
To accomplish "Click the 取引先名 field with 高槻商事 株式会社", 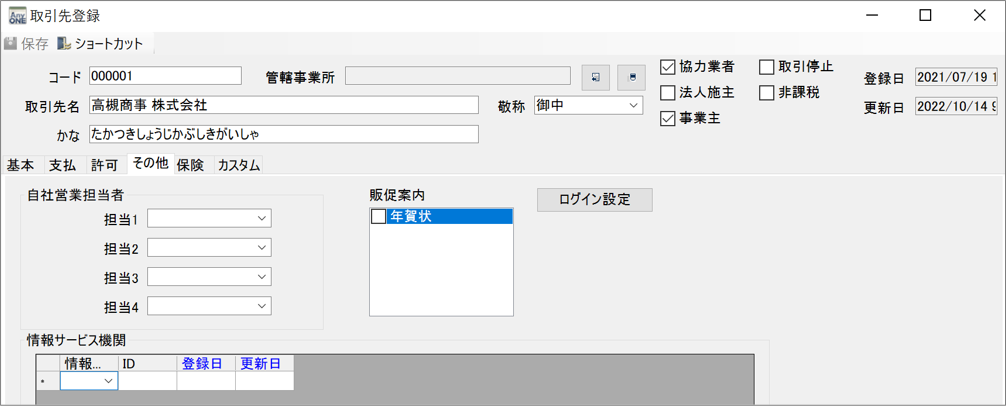I will 284,105.
